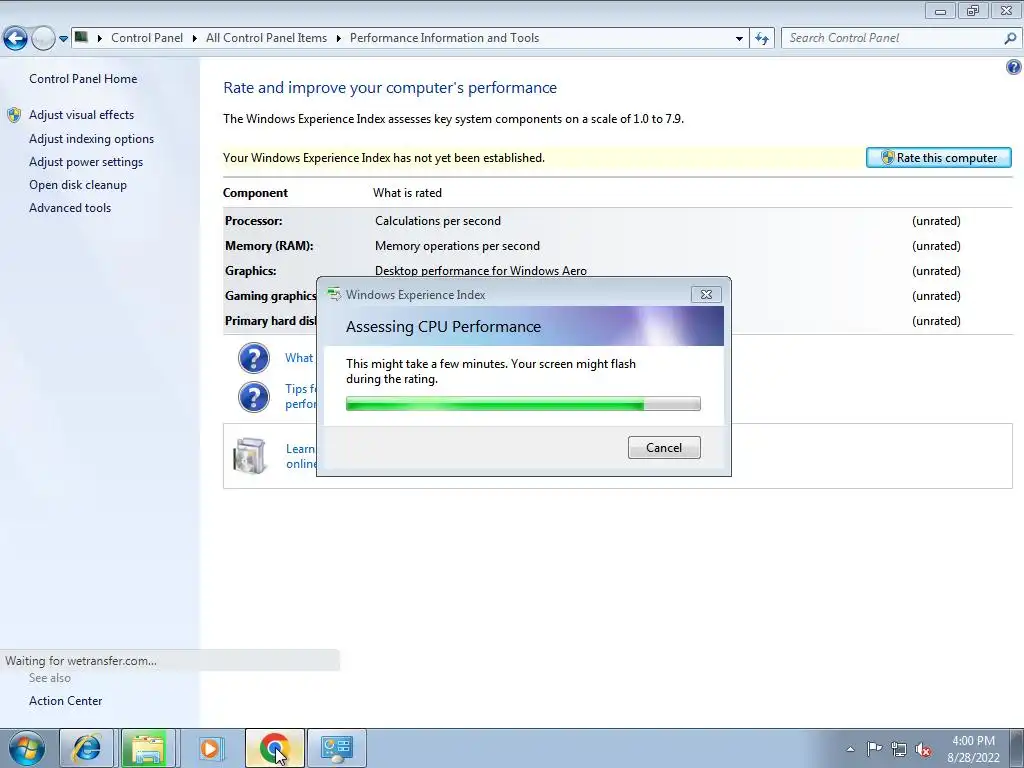Select All Control Panel Items breadcrumb
Viewport: 1024px width, 768px height.
(266, 38)
